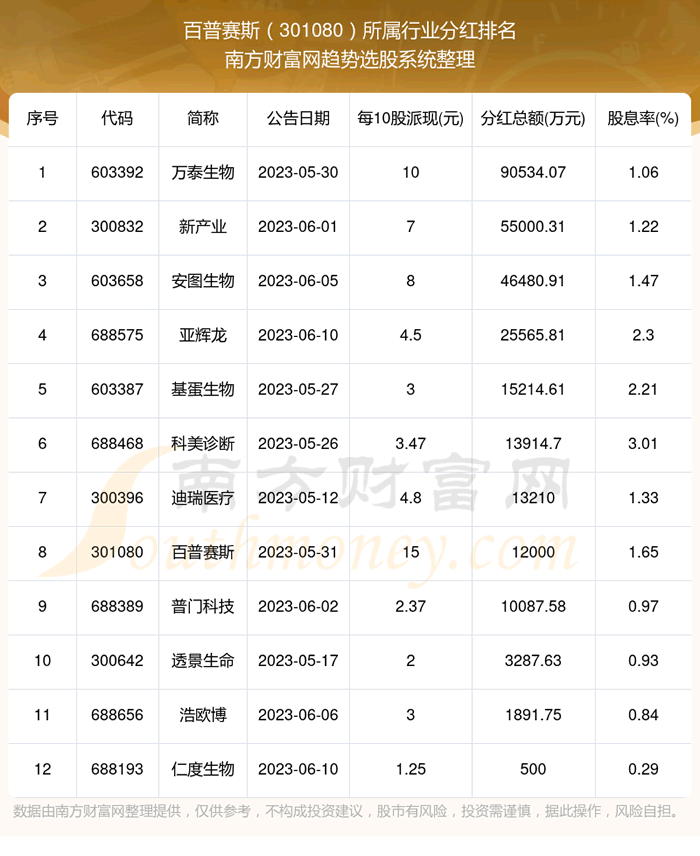Click the 透景生命 dividend total 3287.63

pos(531,661)
